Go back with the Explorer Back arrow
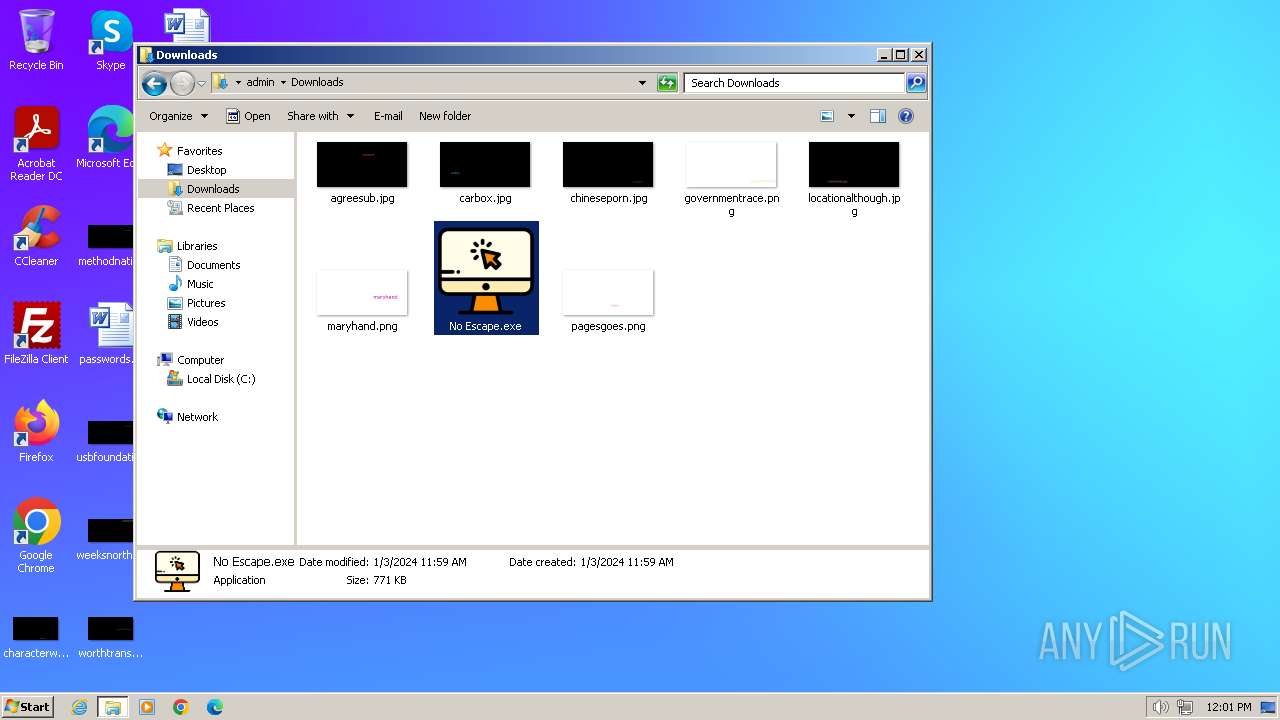1280x720 pixels. (154, 83)
